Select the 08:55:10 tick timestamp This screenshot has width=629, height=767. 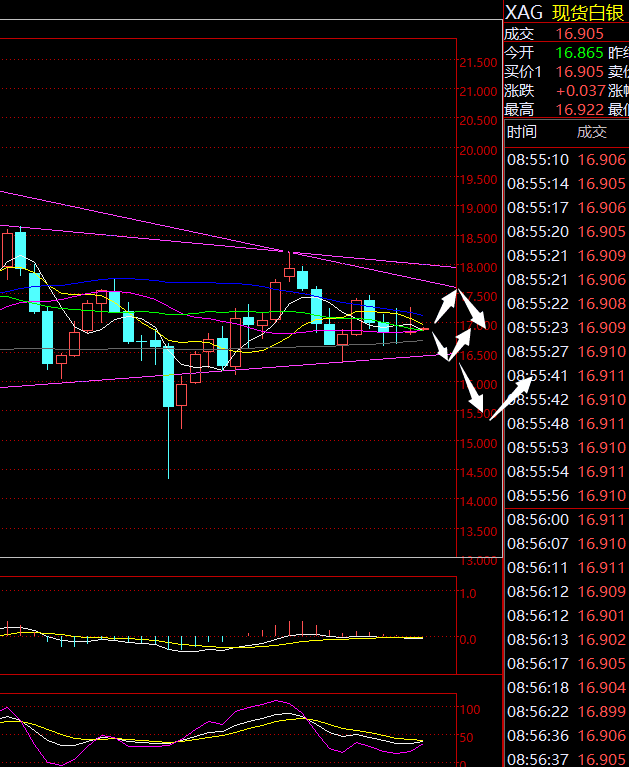click(x=538, y=160)
